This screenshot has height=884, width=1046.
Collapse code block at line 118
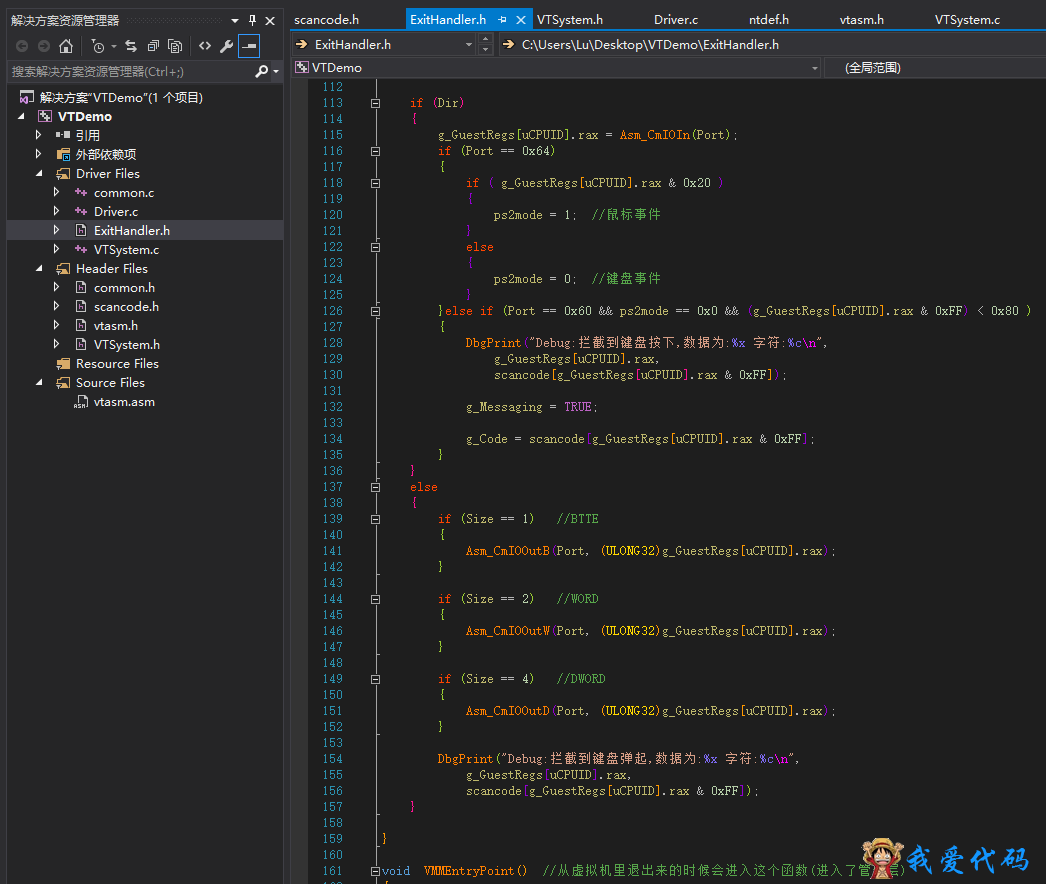tap(376, 183)
